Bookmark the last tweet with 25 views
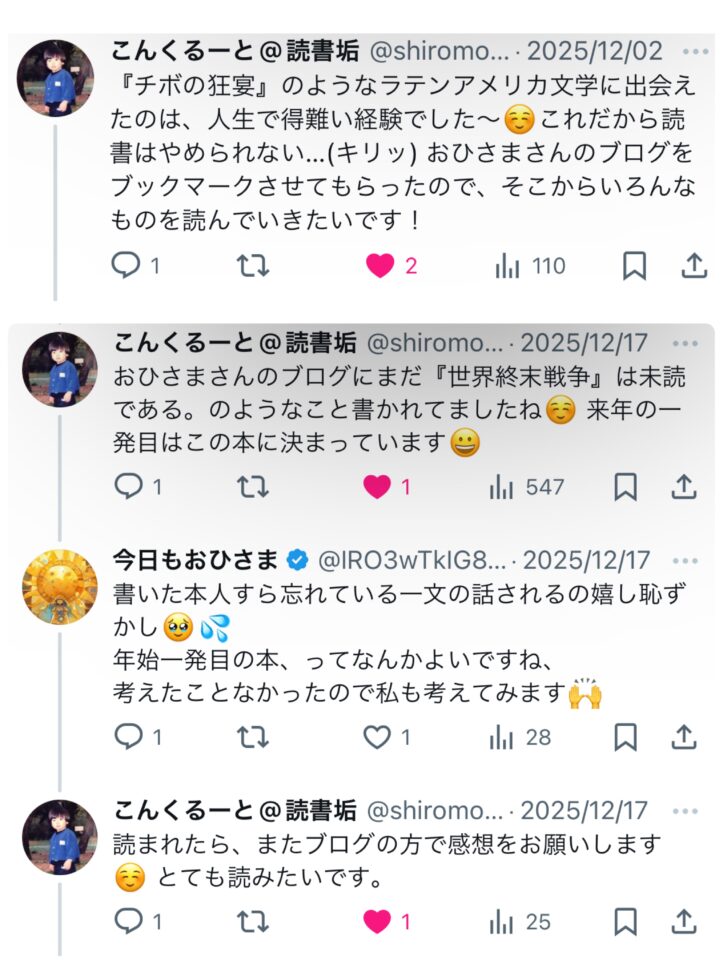Viewport: 723px width, 964px height. (x=626, y=922)
